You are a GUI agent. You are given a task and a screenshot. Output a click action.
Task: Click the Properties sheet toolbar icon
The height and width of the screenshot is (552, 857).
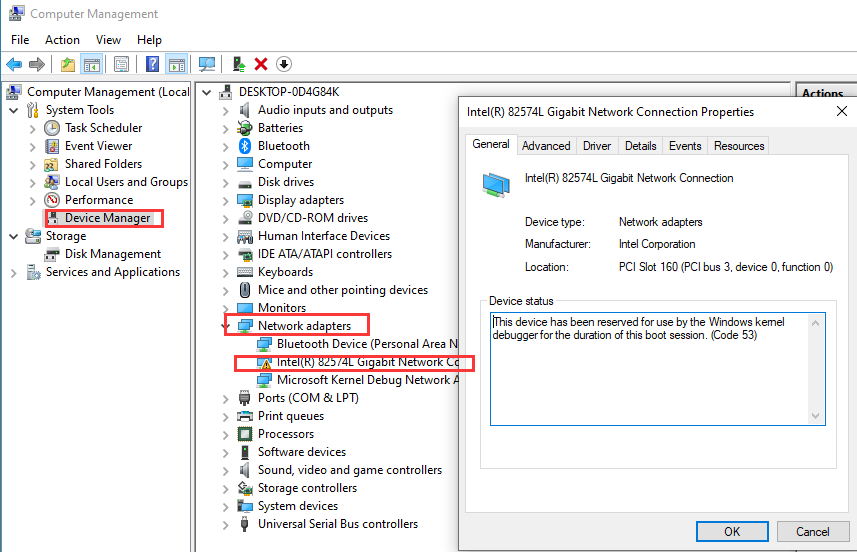tap(121, 64)
